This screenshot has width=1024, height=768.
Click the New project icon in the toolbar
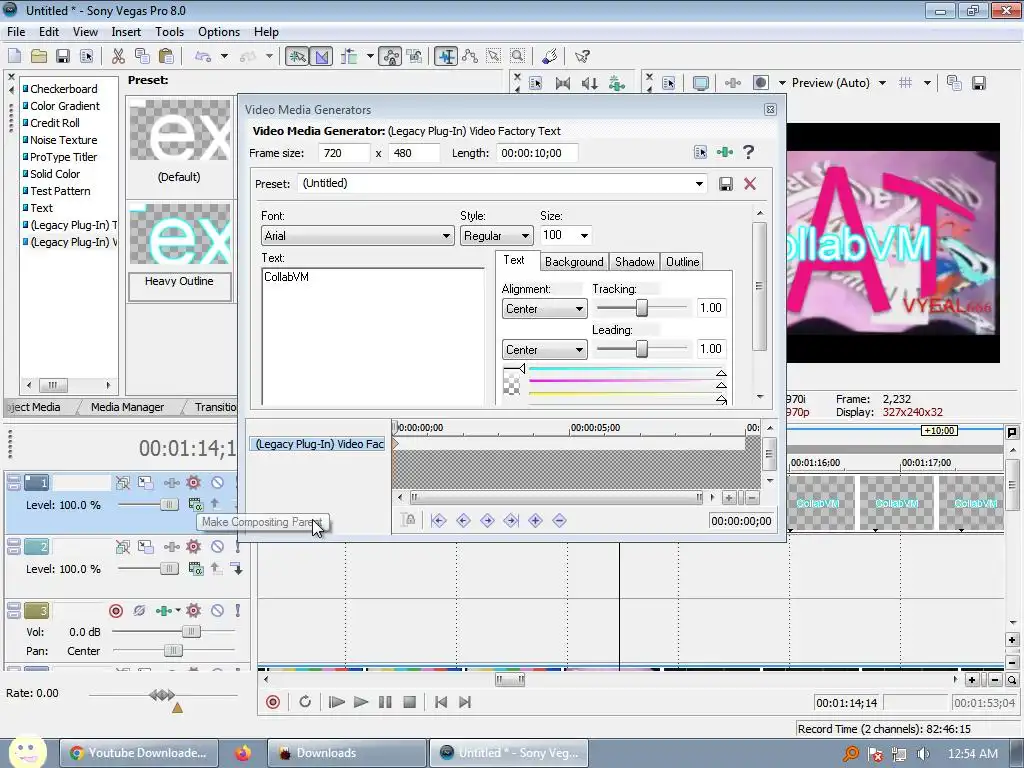pyautogui.click(x=14, y=56)
